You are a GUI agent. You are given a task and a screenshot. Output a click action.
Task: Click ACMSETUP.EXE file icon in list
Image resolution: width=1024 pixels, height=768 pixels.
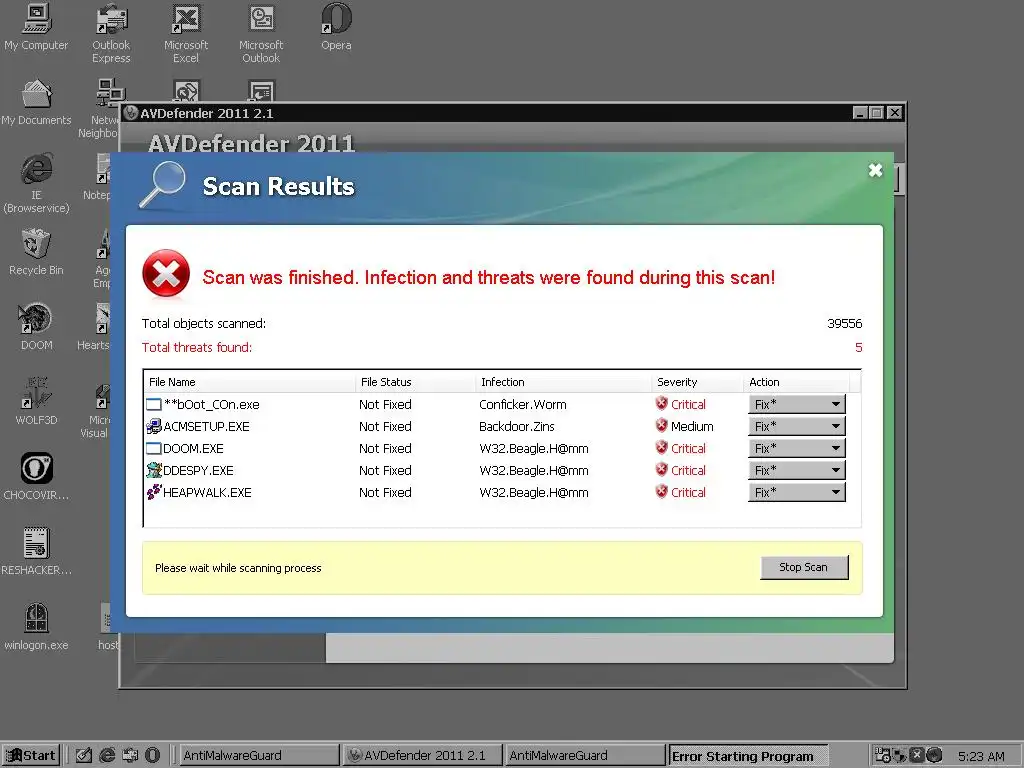pos(154,426)
